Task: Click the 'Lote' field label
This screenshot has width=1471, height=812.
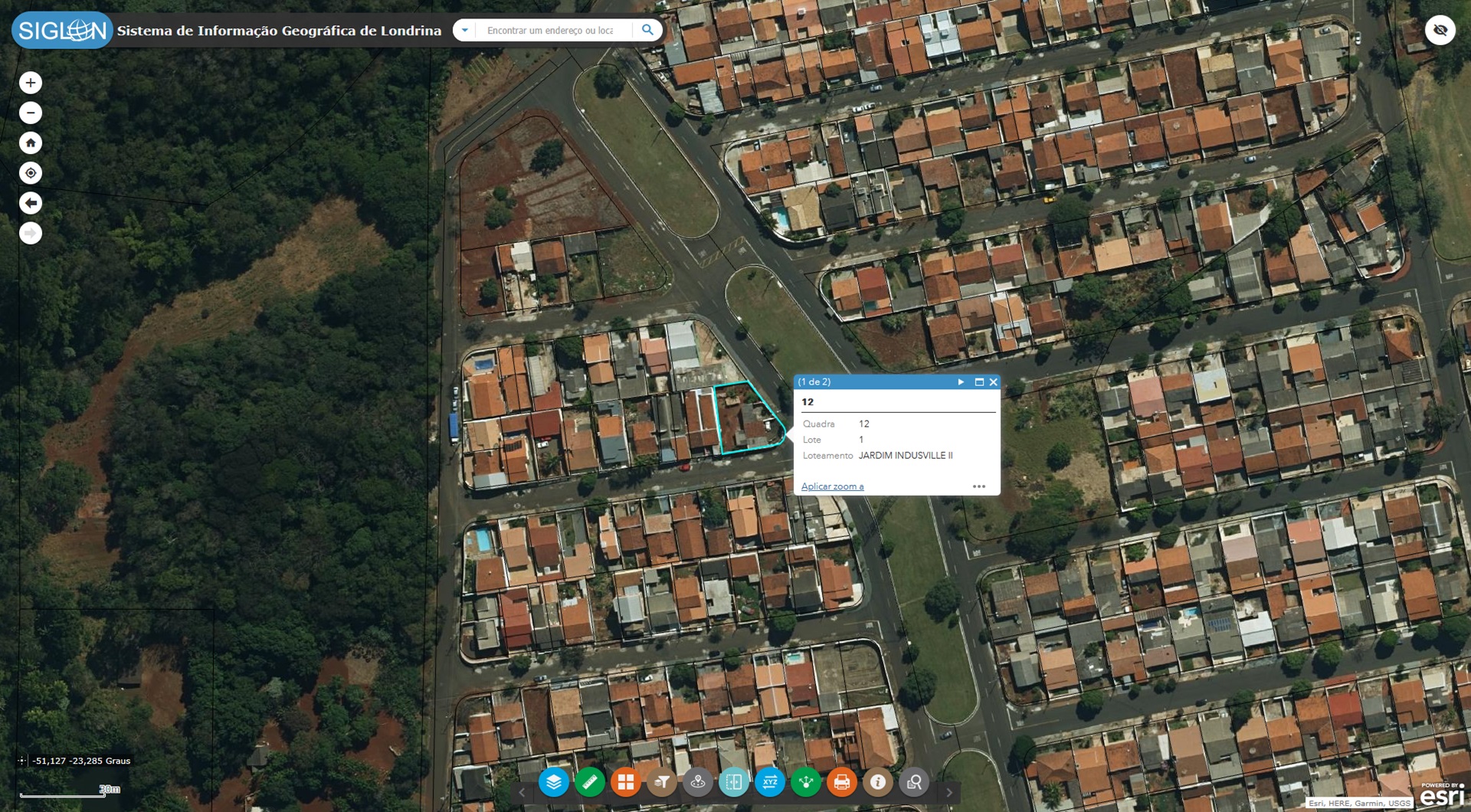Action: click(812, 440)
